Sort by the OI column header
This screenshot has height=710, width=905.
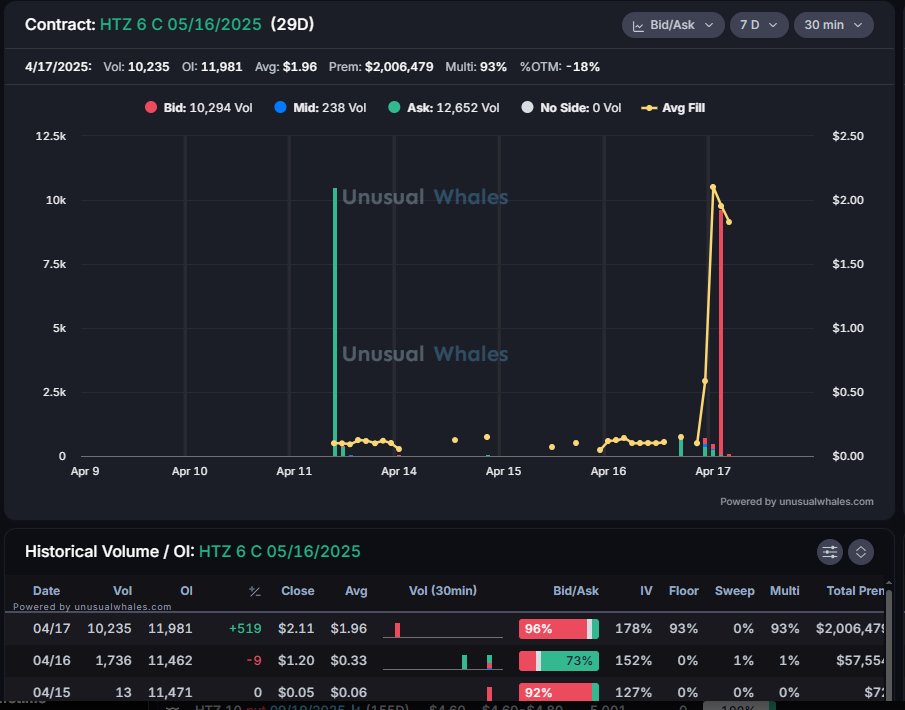pos(186,591)
